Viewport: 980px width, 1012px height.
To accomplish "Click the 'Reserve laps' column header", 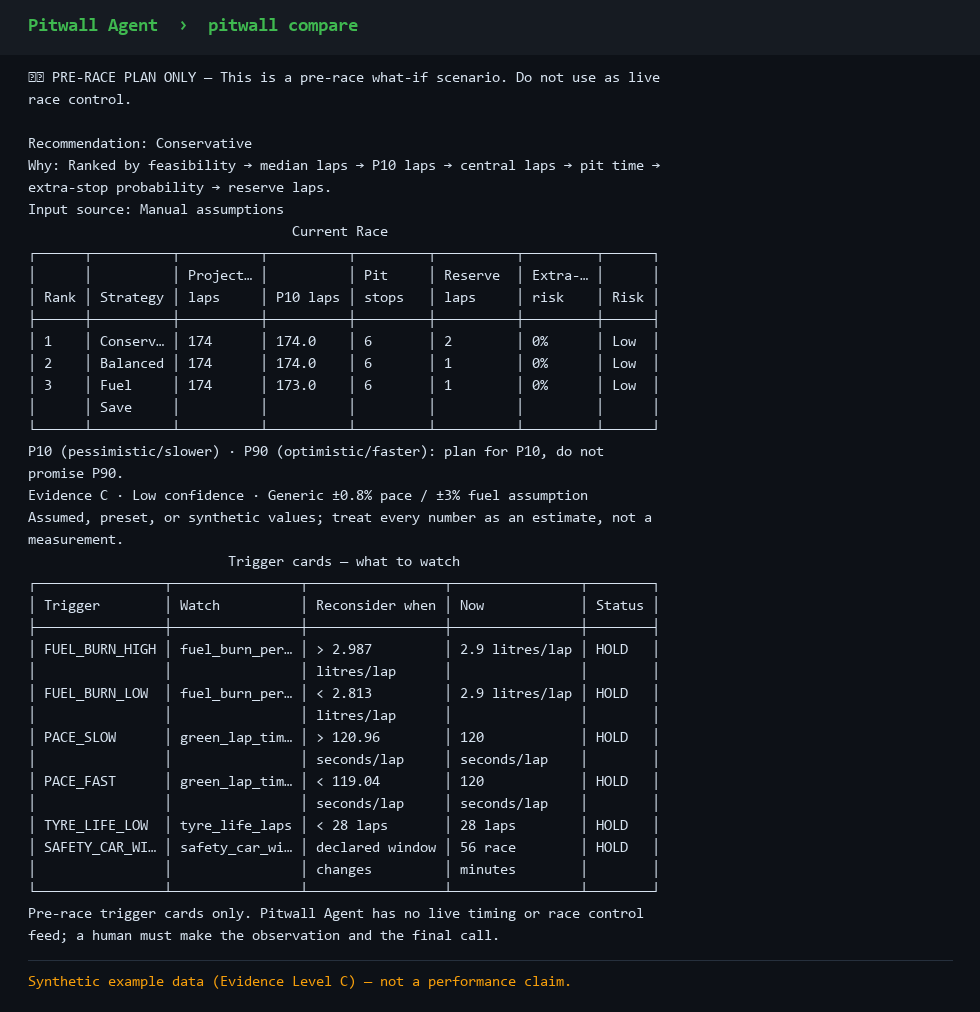I will tap(471, 287).
